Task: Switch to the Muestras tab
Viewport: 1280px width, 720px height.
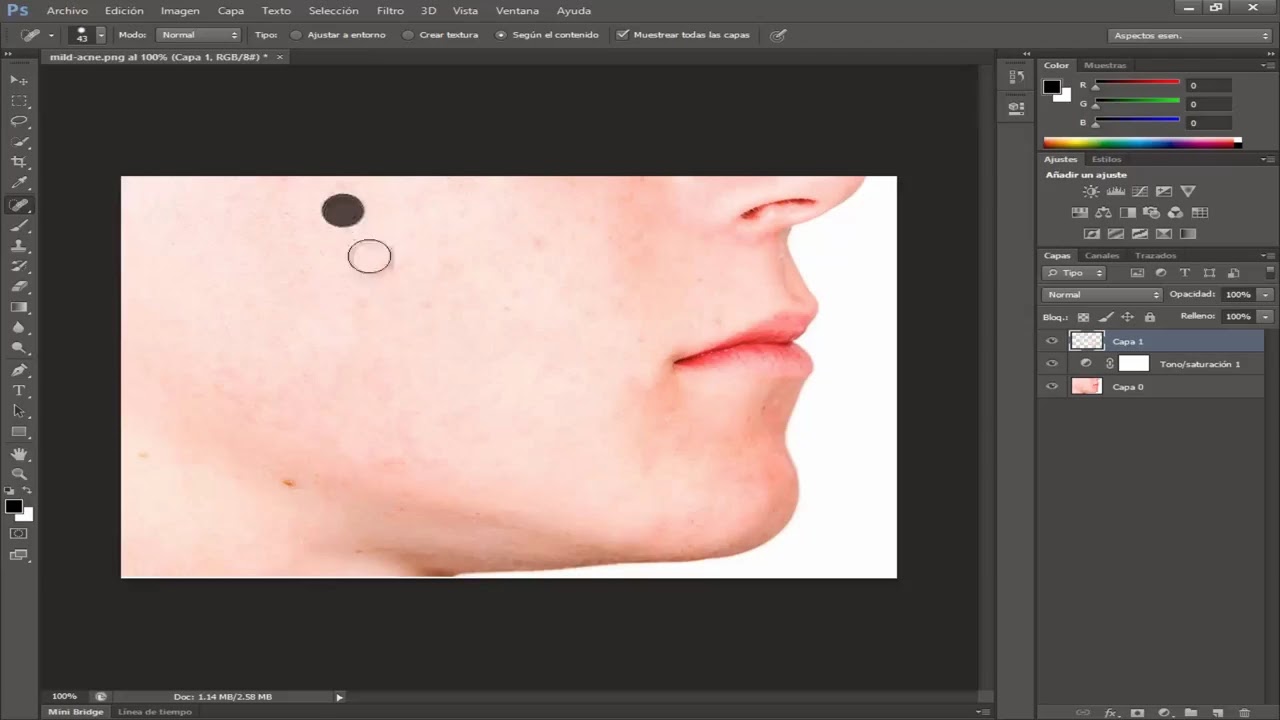Action: pyautogui.click(x=1105, y=65)
